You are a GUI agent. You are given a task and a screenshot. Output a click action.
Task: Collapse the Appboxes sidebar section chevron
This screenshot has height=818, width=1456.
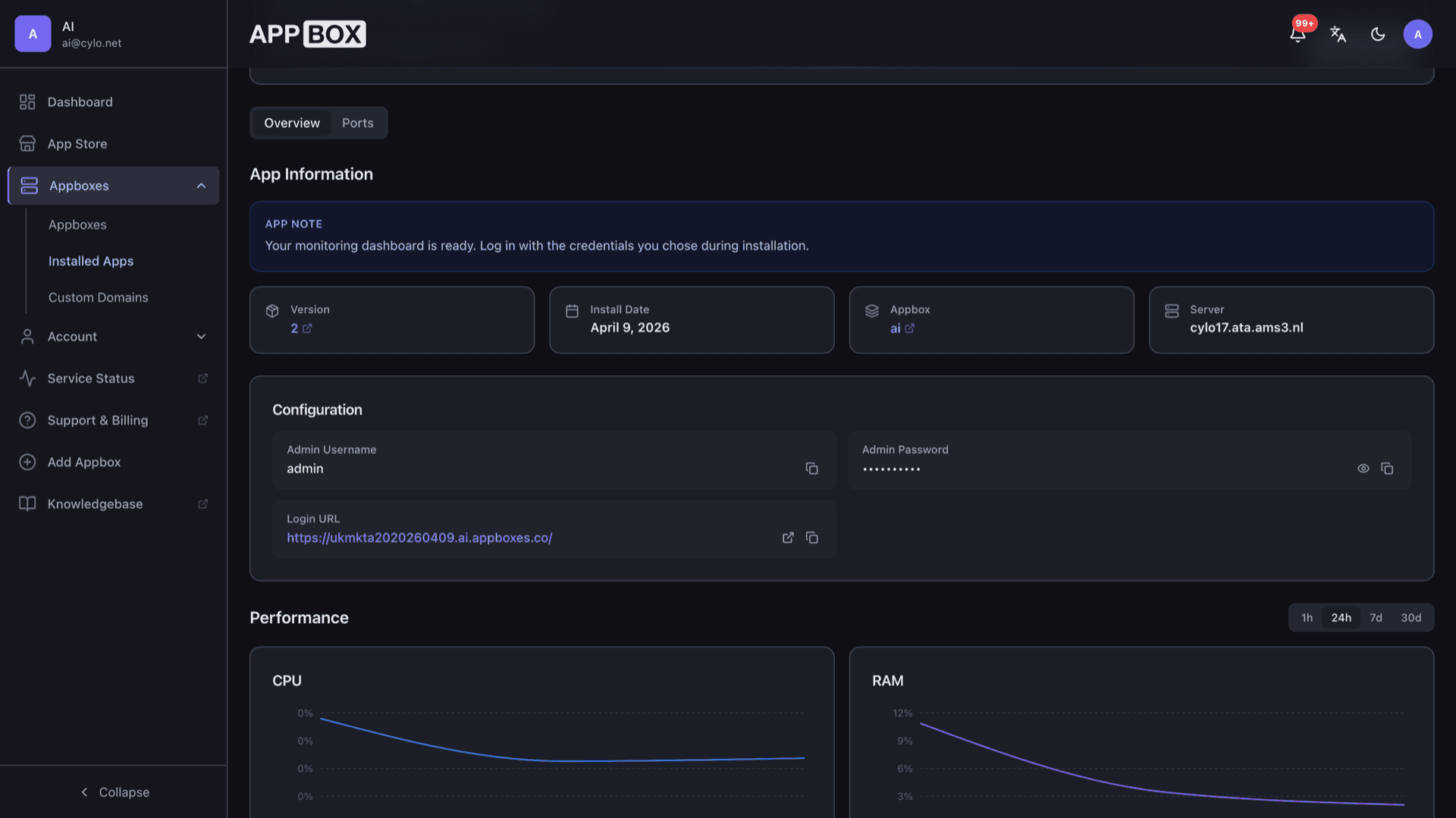pyautogui.click(x=201, y=186)
